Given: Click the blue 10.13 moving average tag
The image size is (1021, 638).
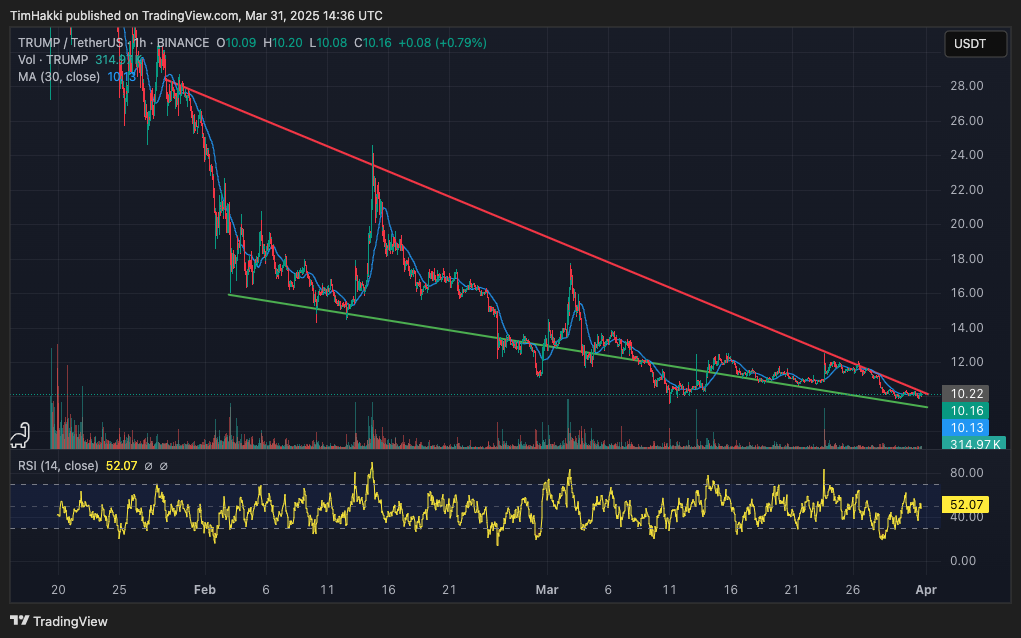Looking at the screenshot, I should [966, 427].
